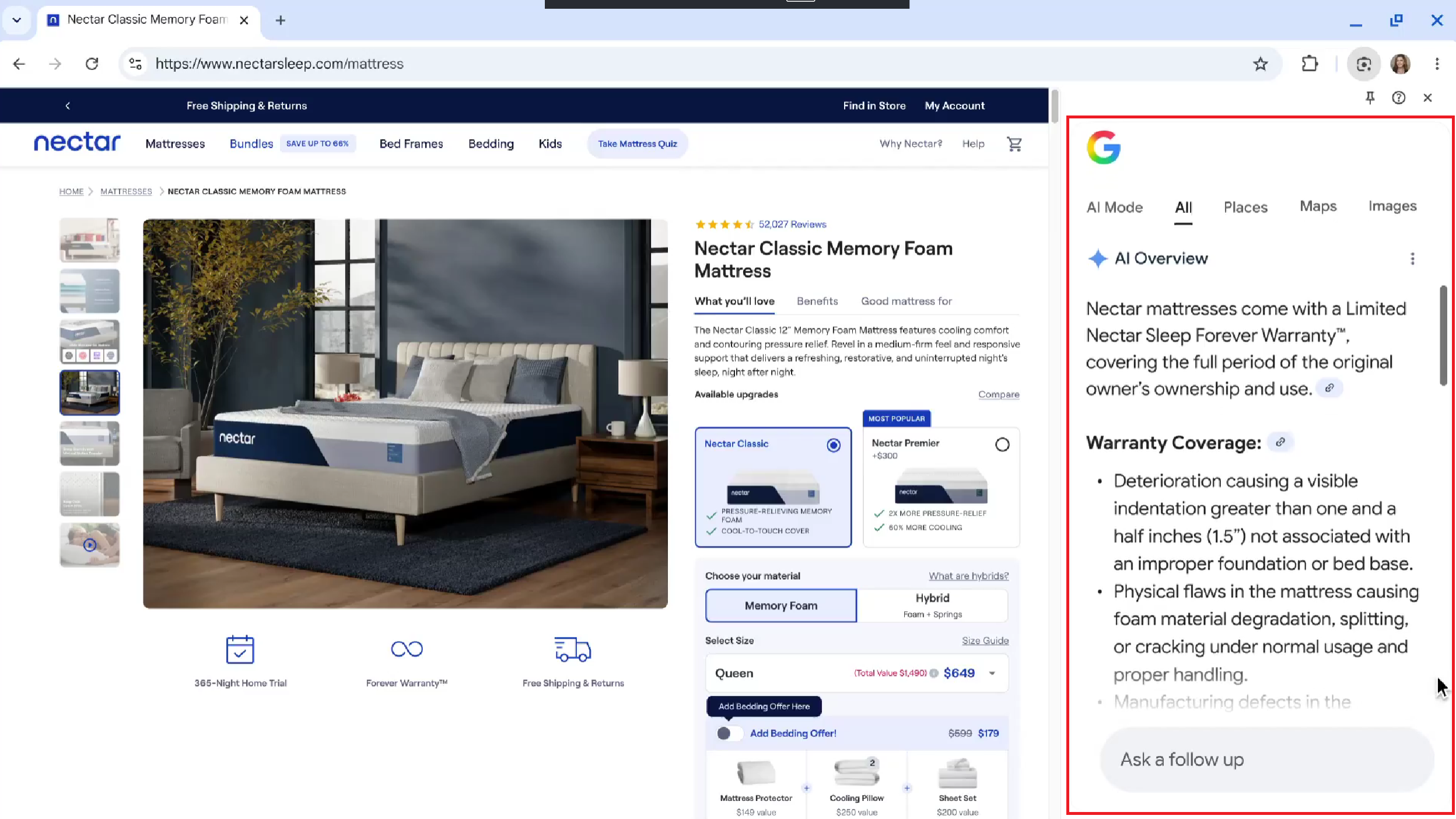
Task: Reload the current page
Action: pyautogui.click(x=92, y=64)
